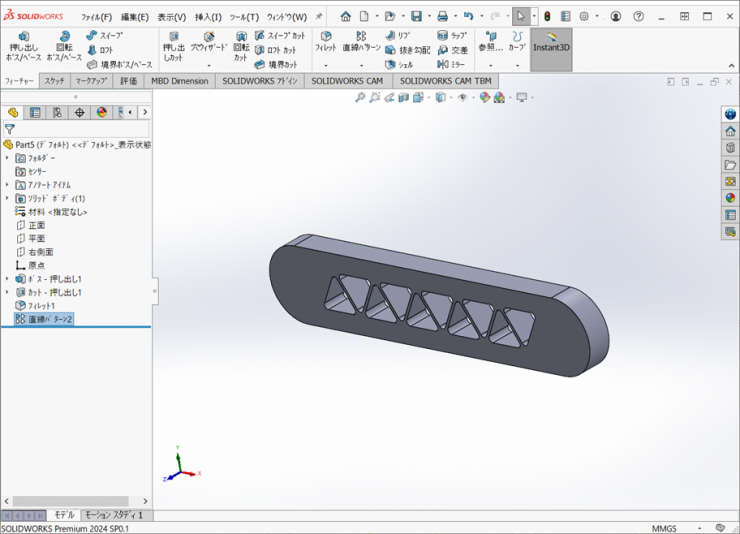
Task: Open the Appearances task pane icon
Action: [x=730, y=198]
